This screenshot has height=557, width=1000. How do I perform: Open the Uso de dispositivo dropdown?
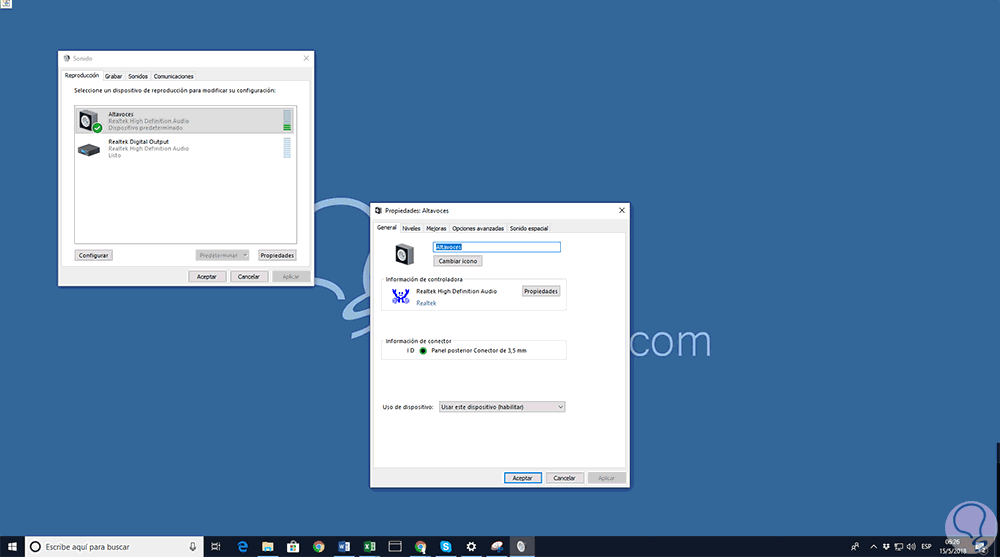(x=502, y=407)
